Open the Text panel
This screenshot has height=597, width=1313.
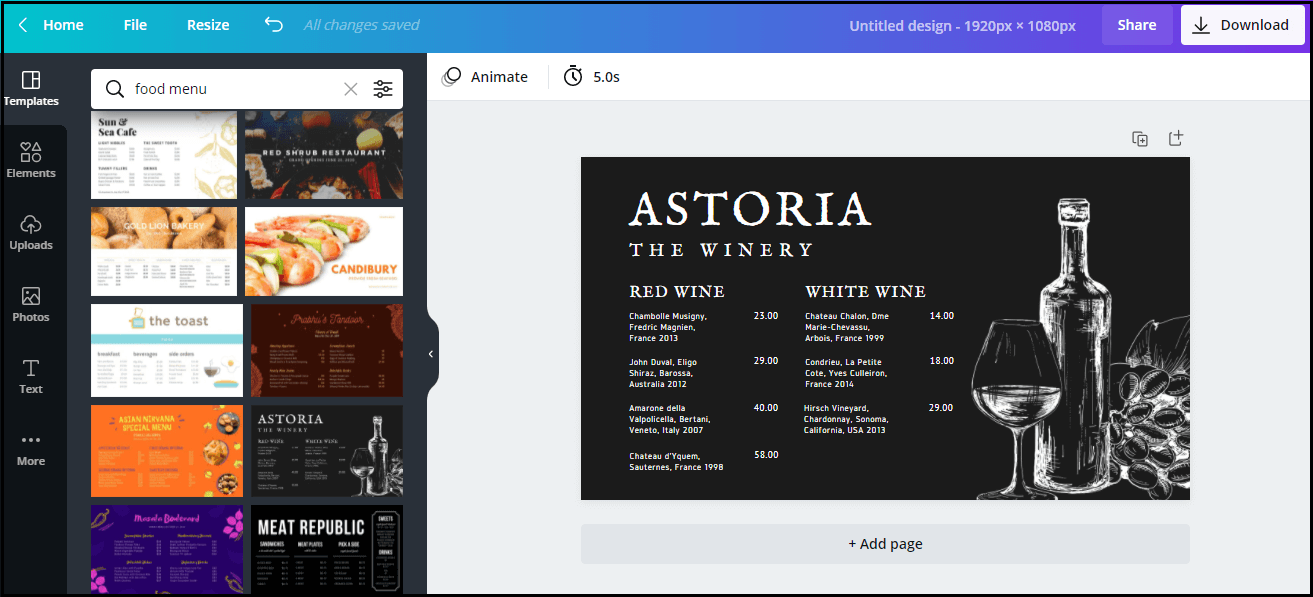coord(31,376)
